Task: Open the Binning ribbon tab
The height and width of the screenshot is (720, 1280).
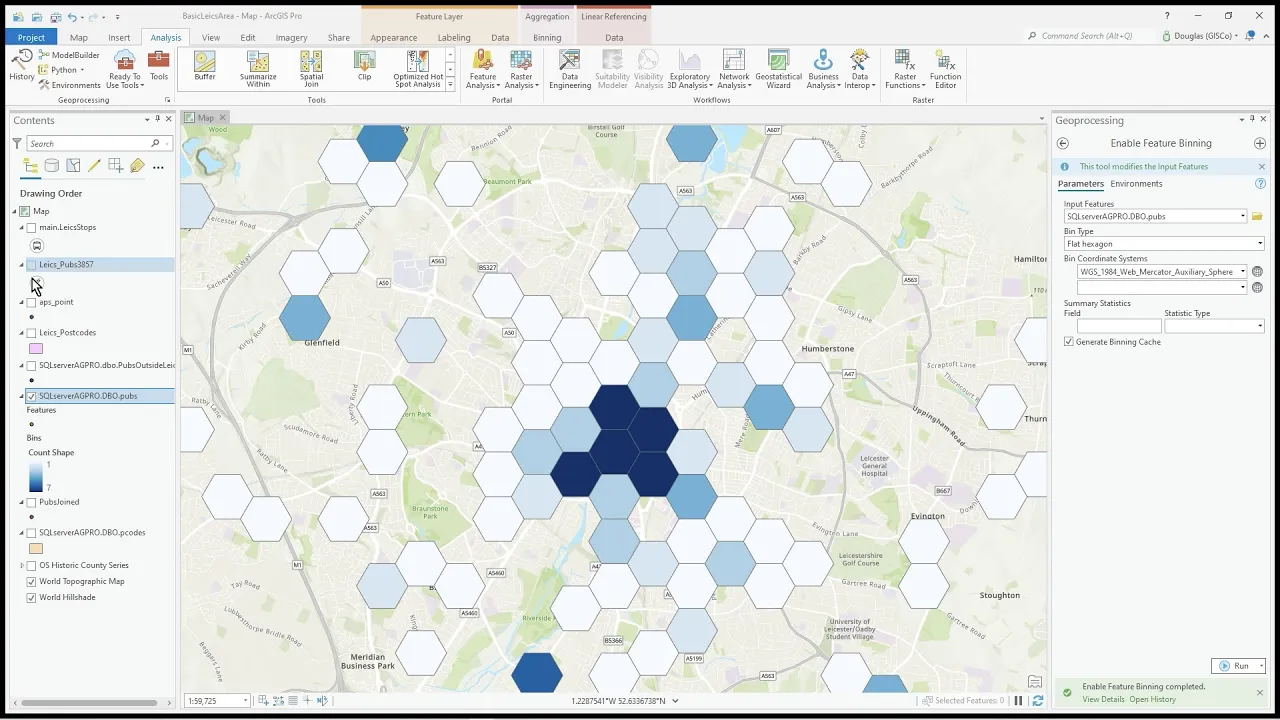Action: [547, 38]
